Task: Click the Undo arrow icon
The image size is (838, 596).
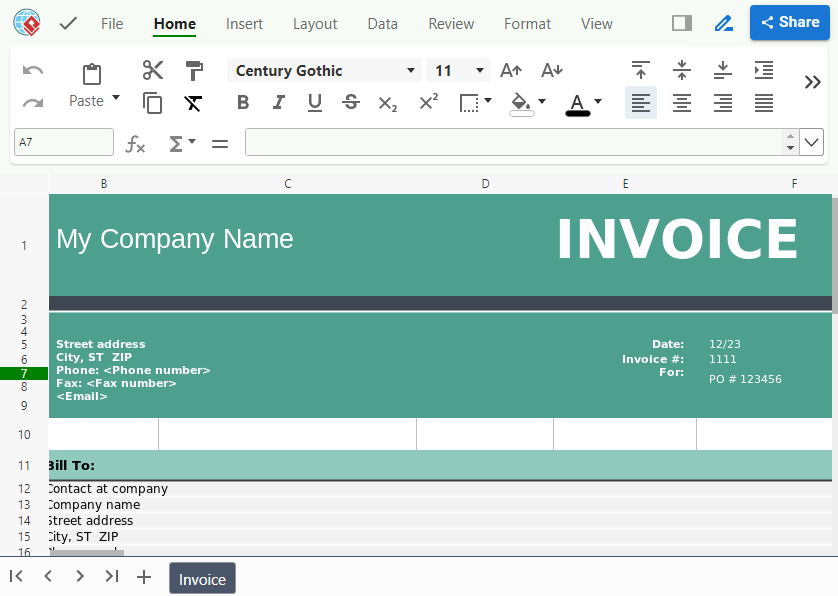Action: pyautogui.click(x=33, y=70)
